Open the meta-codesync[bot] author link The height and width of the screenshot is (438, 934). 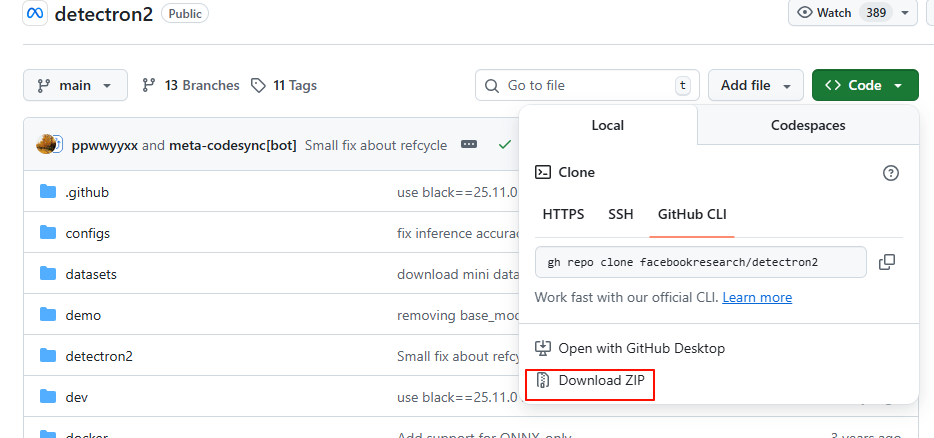tap(232, 145)
